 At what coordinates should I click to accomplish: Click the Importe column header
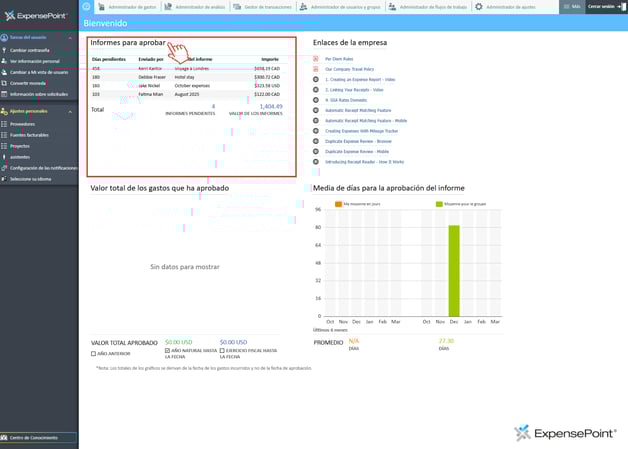[270, 59]
